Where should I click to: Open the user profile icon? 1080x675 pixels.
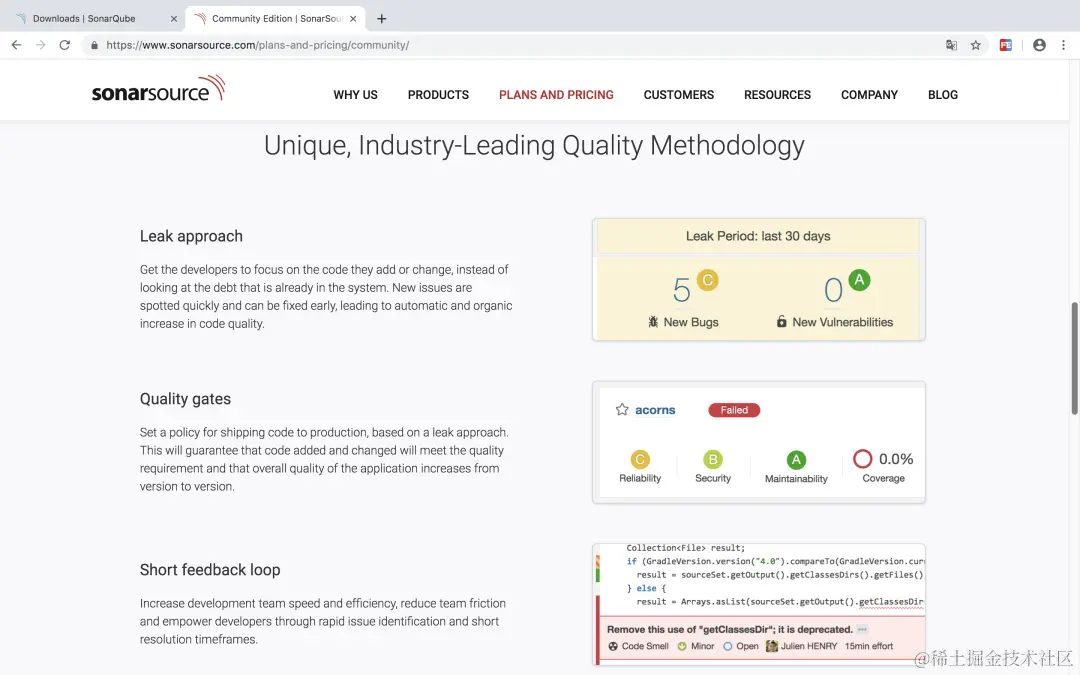coord(1039,45)
